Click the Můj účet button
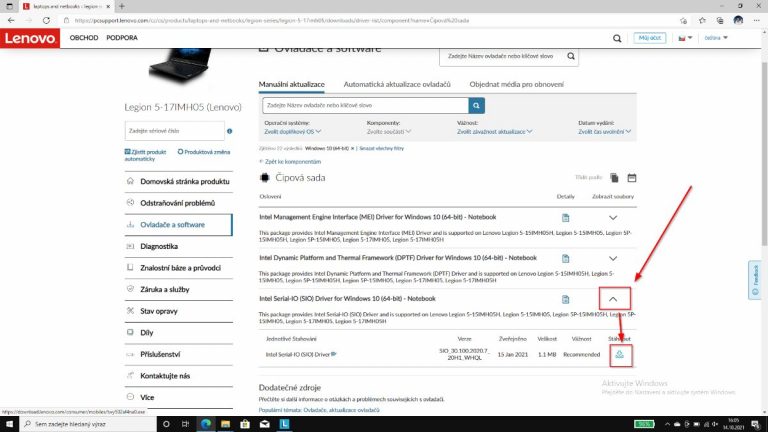The width and height of the screenshot is (768, 432). [x=650, y=39]
